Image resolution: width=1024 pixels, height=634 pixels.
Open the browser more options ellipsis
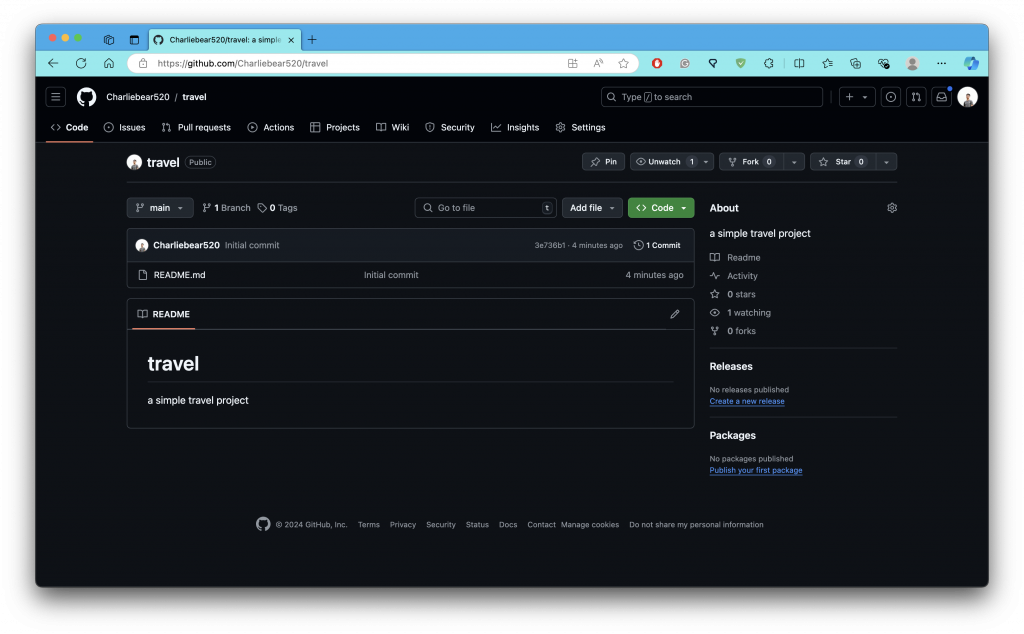[941, 63]
